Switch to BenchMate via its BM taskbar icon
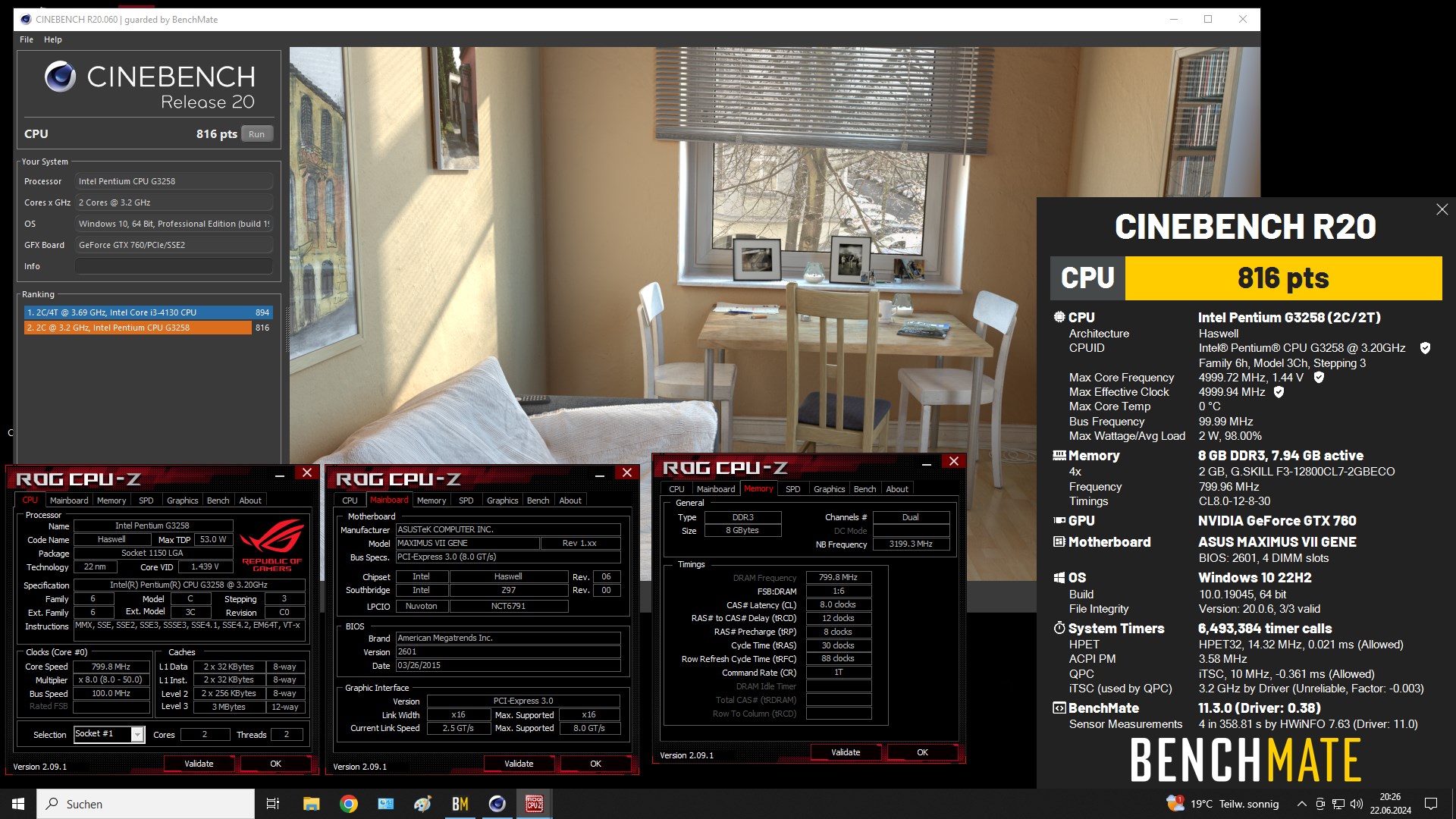1456x819 pixels. tap(460, 804)
